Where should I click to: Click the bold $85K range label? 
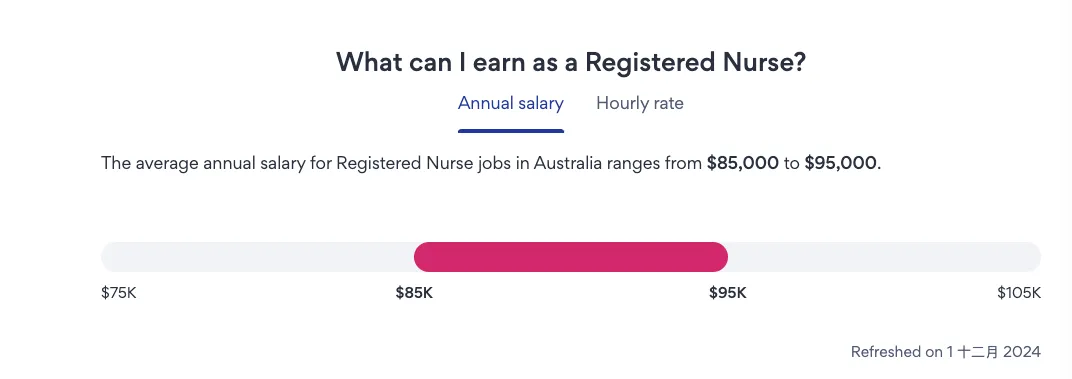[414, 293]
